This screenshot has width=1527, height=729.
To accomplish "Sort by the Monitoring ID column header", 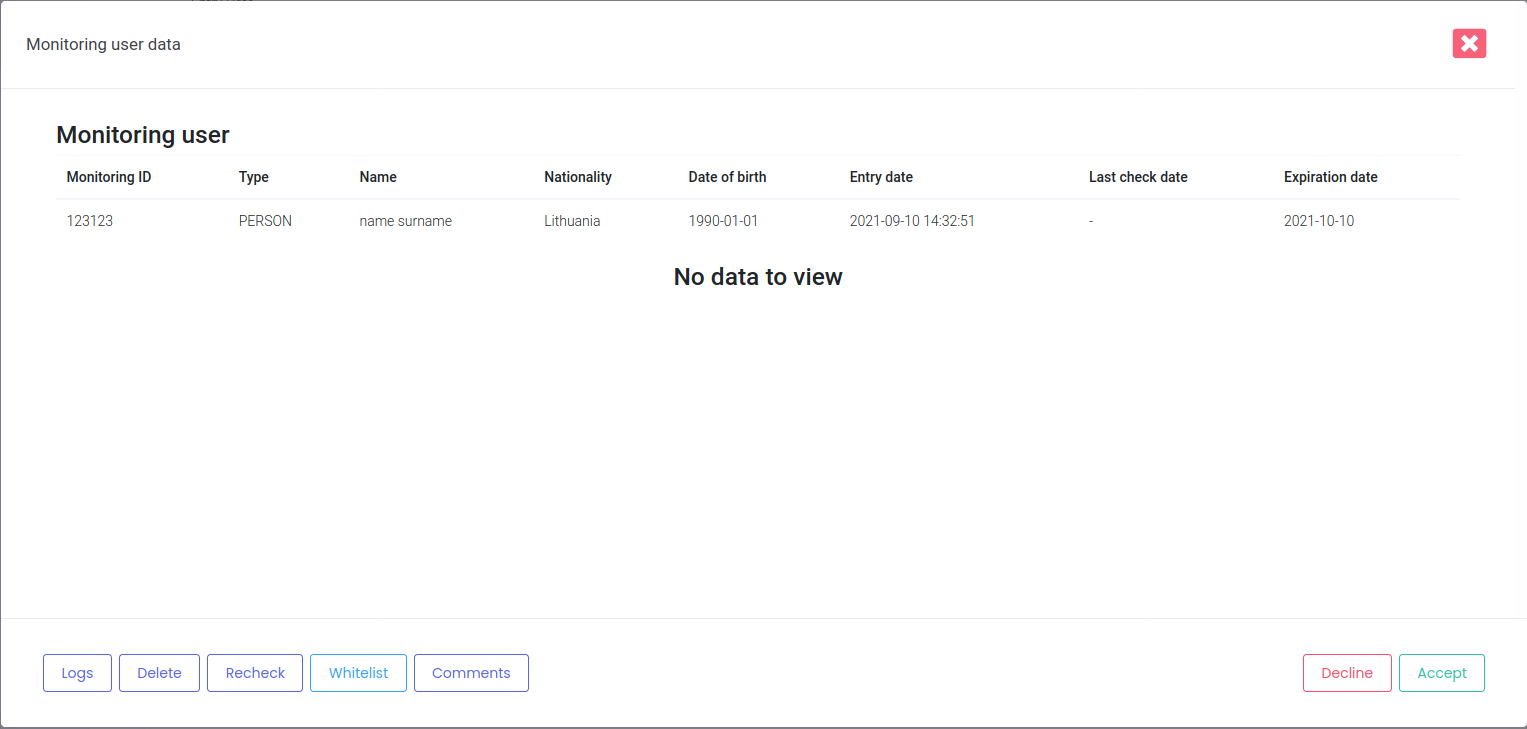I will [108, 177].
